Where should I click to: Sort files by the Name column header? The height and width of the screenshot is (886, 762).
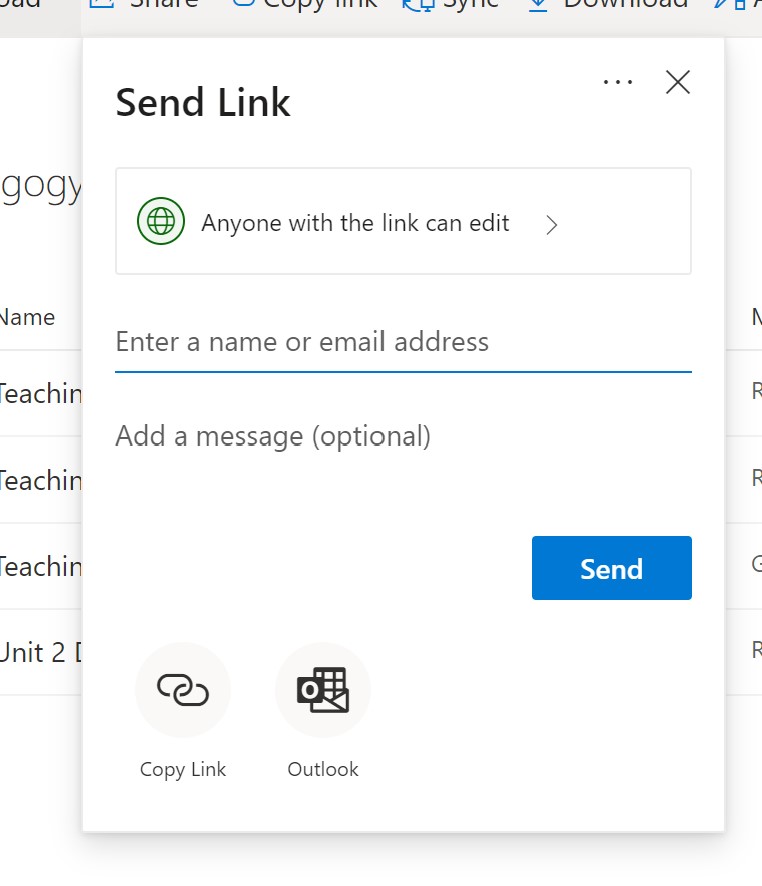(29, 316)
